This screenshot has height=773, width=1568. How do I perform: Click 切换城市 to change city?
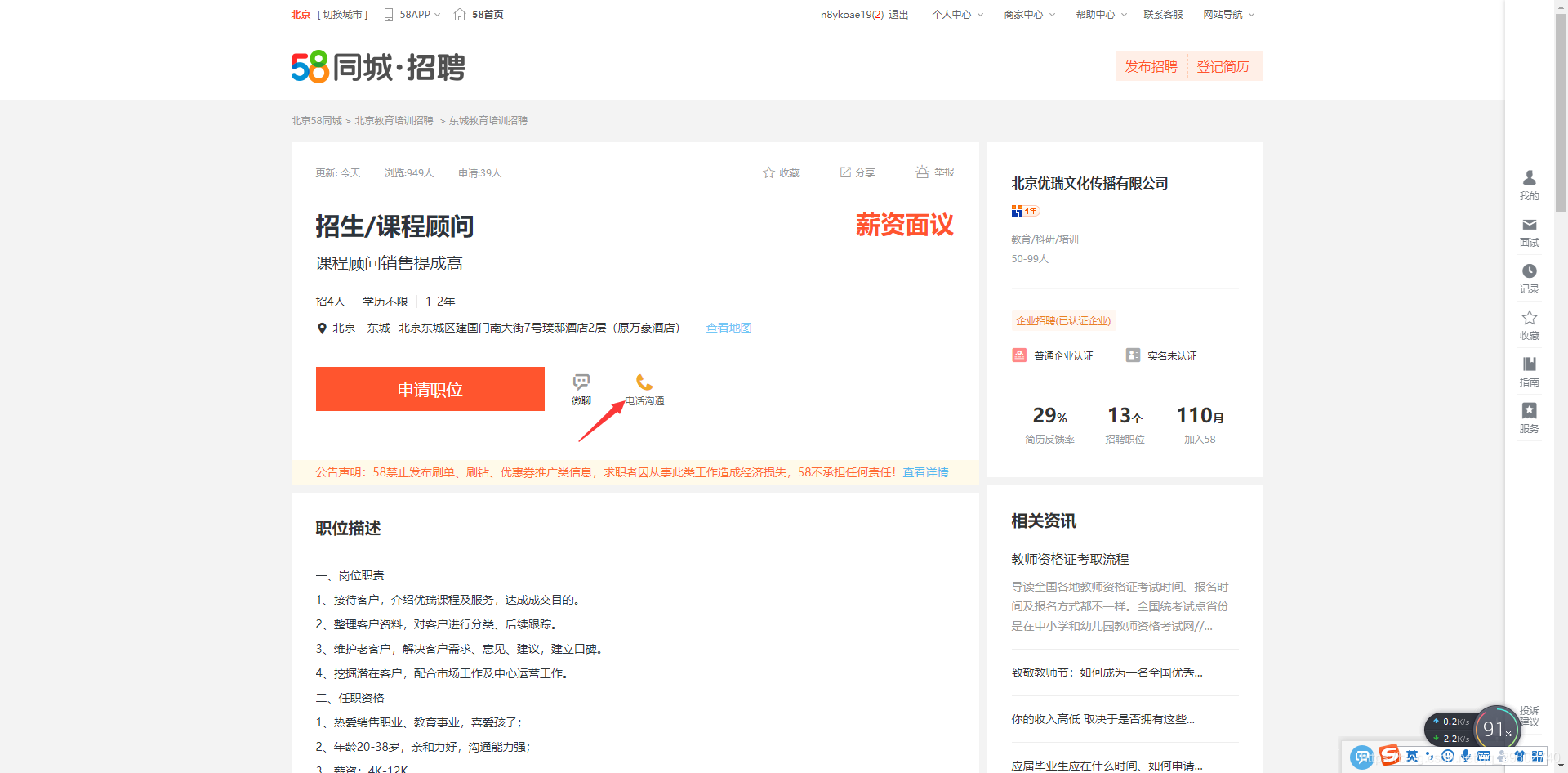click(x=342, y=15)
